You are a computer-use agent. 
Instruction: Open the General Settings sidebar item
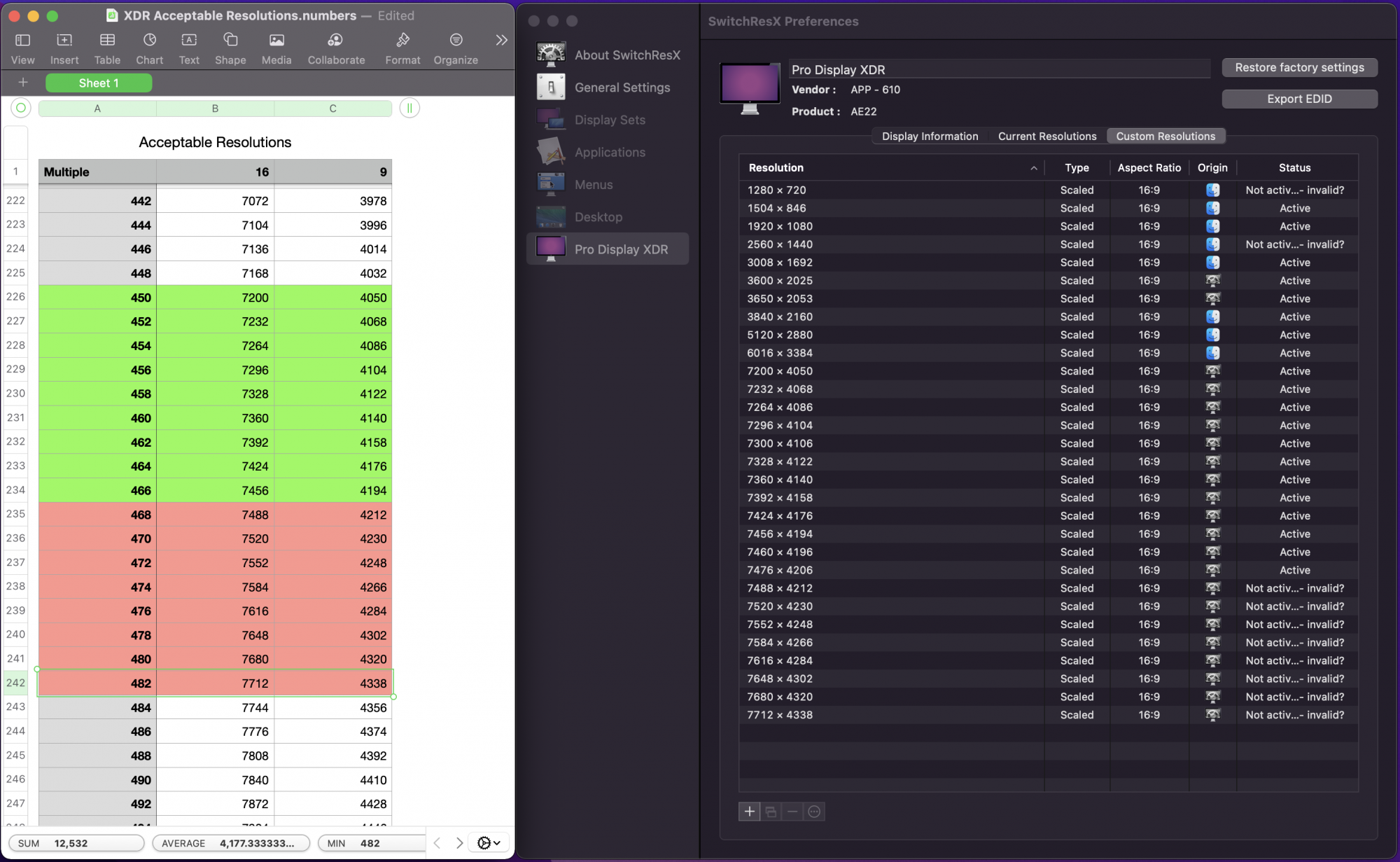[622, 88]
